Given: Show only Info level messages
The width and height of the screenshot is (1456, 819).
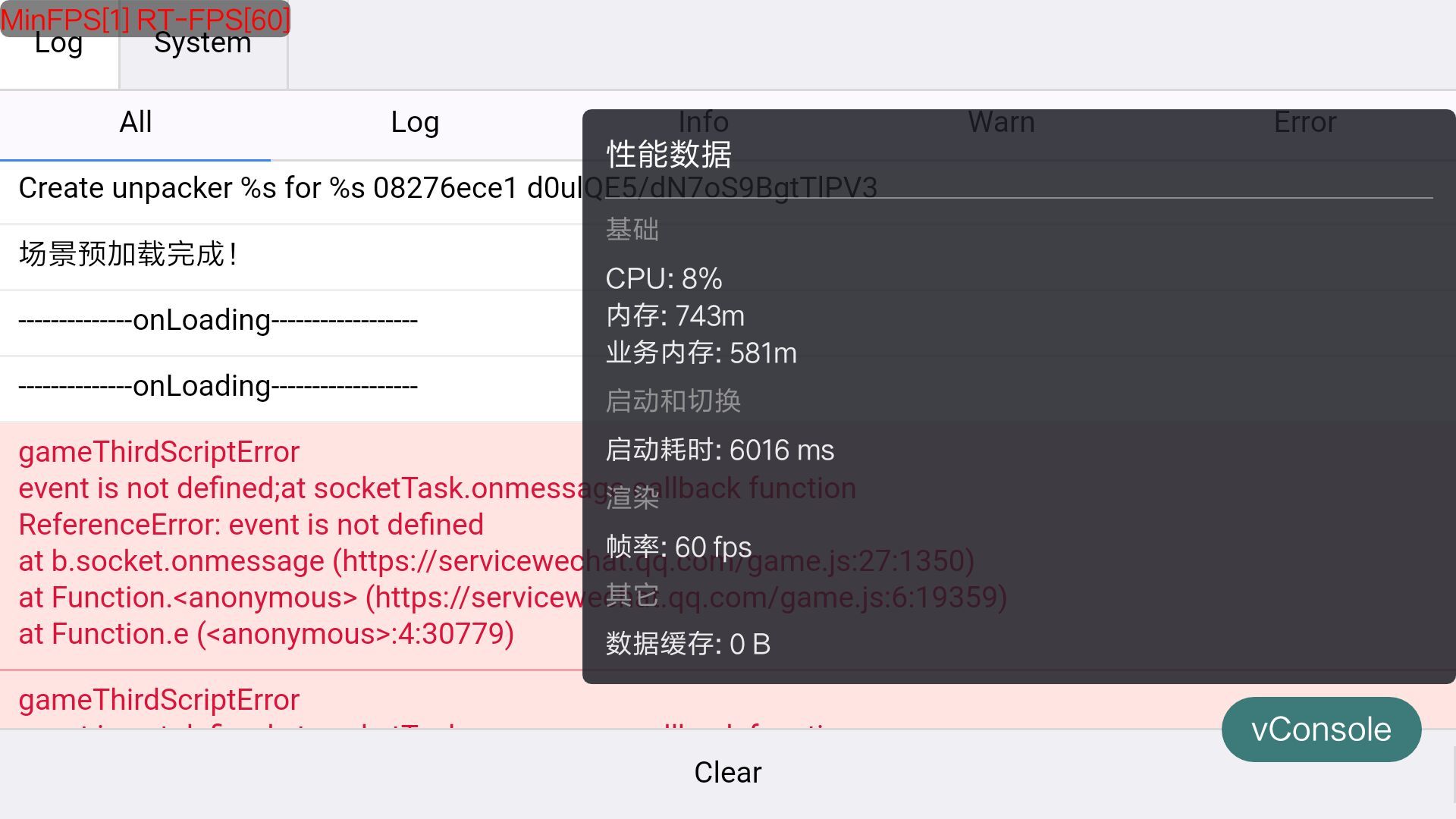Looking at the screenshot, I should [703, 122].
